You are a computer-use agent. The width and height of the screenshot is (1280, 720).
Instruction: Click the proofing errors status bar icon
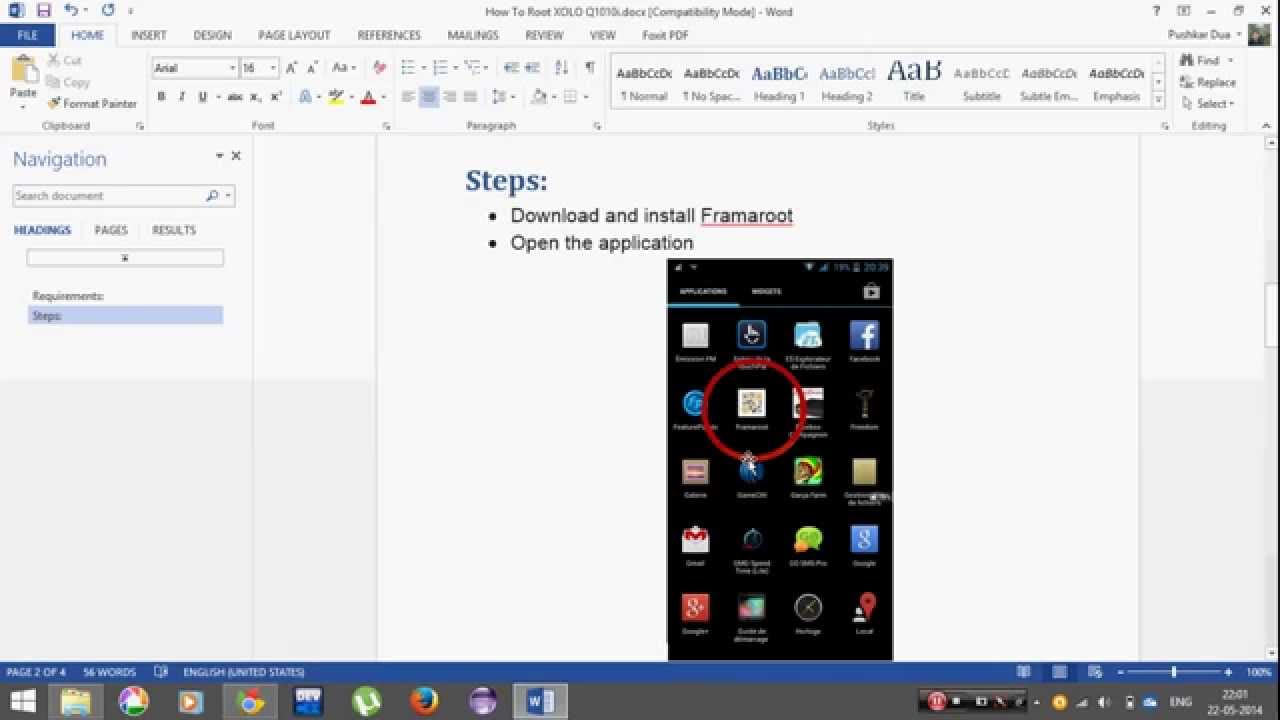pos(161,672)
